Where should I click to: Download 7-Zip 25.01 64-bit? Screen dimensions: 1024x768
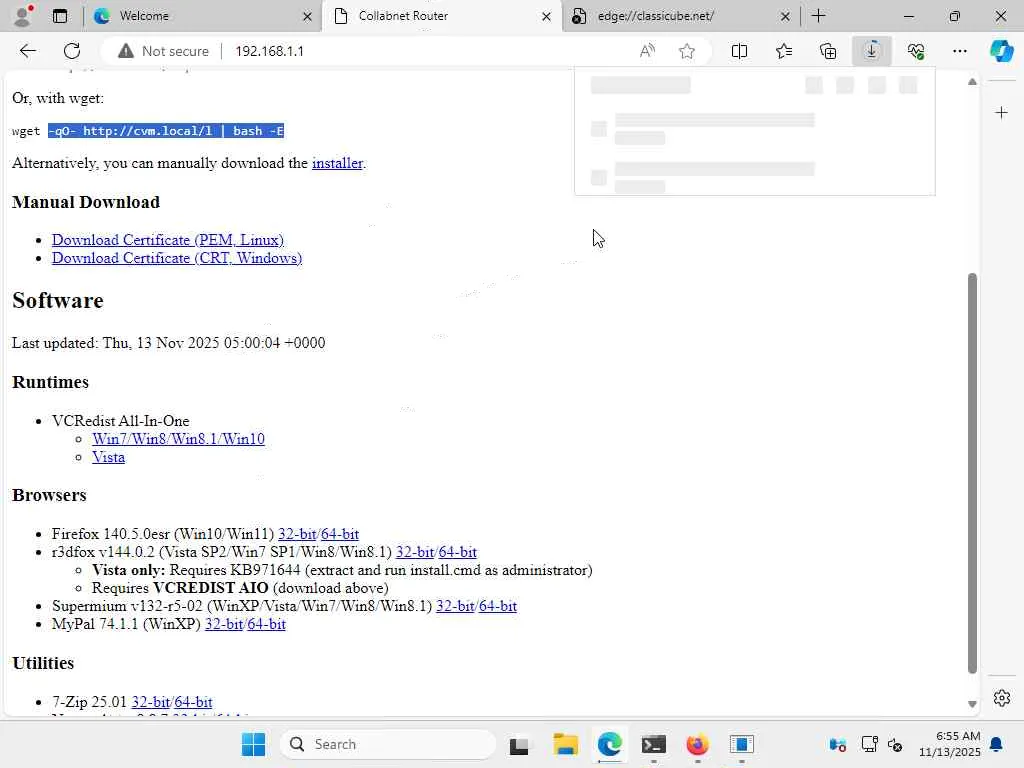[193, 701]
